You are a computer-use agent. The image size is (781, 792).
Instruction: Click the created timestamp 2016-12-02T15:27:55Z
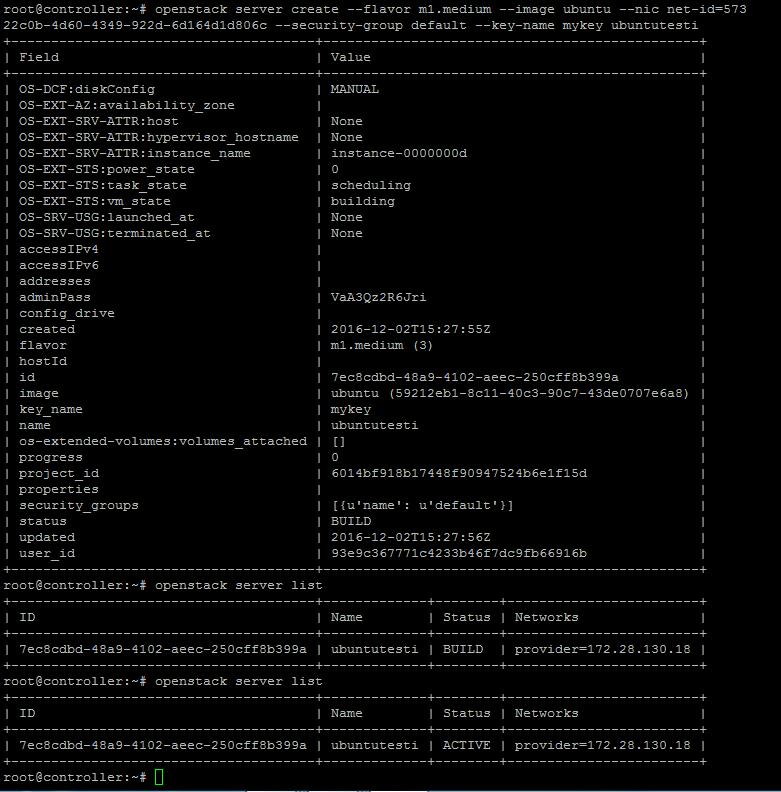[x=410, y=329]
